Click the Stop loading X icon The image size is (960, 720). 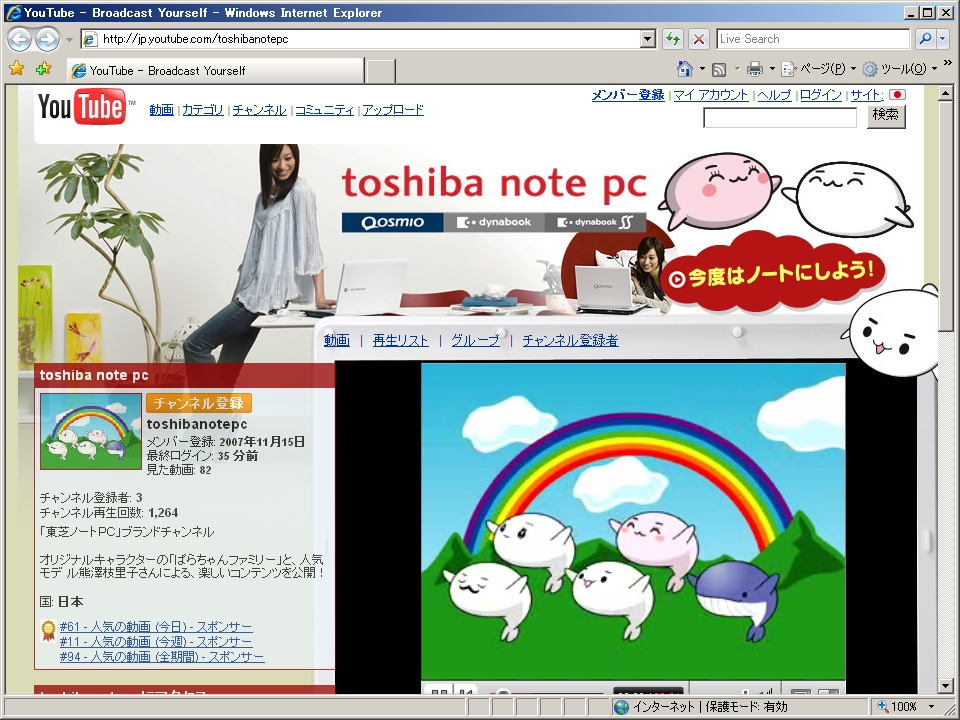[x=699, y=39]
